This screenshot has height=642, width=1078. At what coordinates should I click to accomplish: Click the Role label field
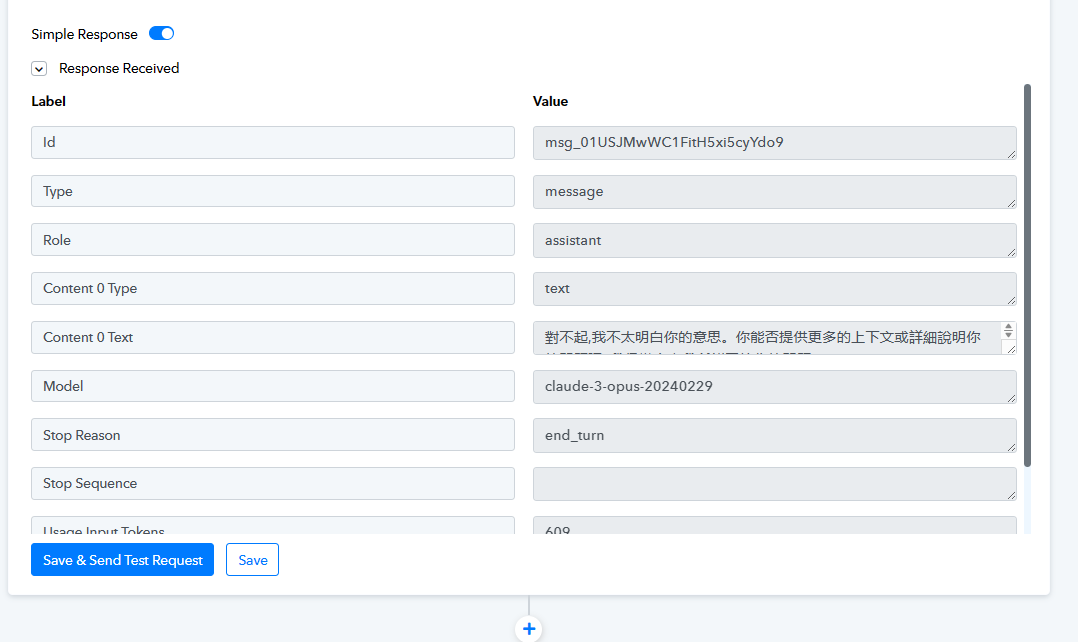pyautogui.click(x=272, y=240)
